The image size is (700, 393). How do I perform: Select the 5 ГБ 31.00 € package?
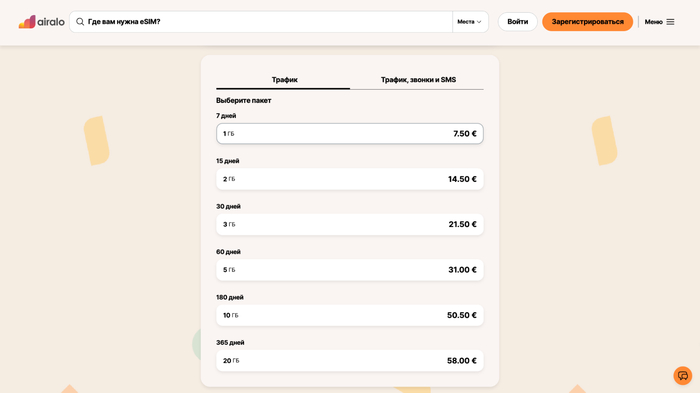[350, 270]
